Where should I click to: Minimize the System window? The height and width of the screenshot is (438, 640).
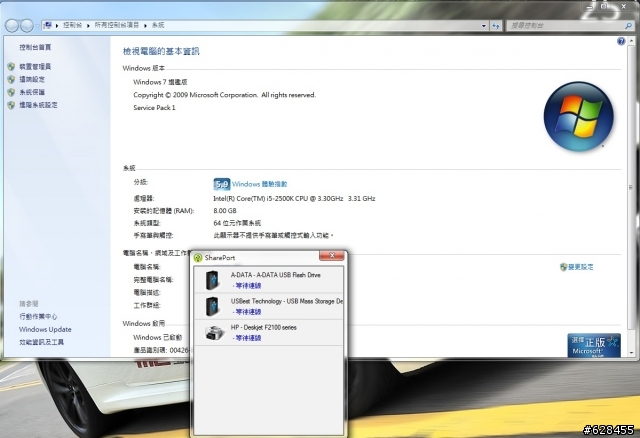(x=590, y=6)
